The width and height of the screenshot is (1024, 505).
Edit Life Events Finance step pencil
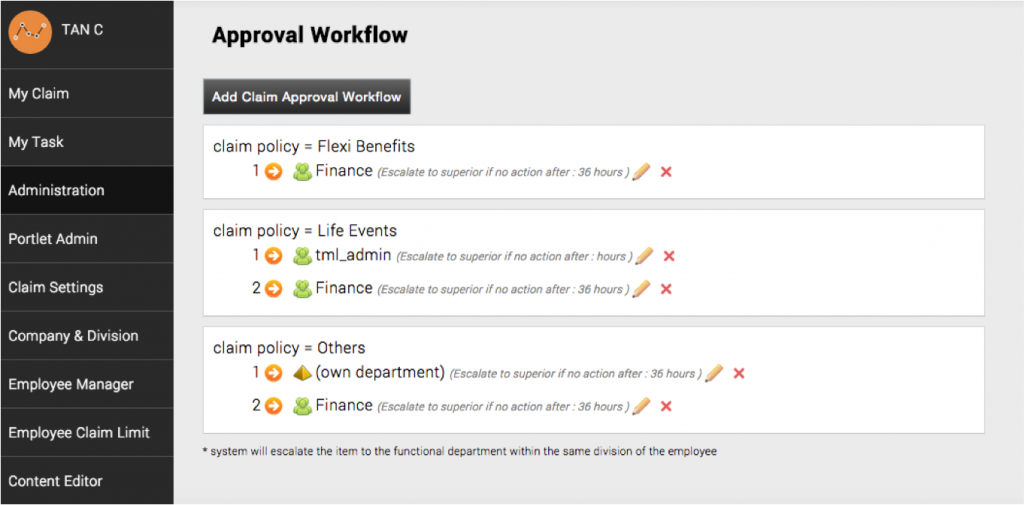coord(641,288)
